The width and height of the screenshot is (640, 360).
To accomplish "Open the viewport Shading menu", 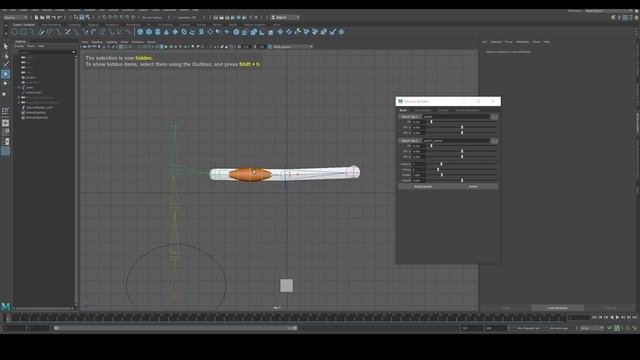I will click(x=97, y=42).
